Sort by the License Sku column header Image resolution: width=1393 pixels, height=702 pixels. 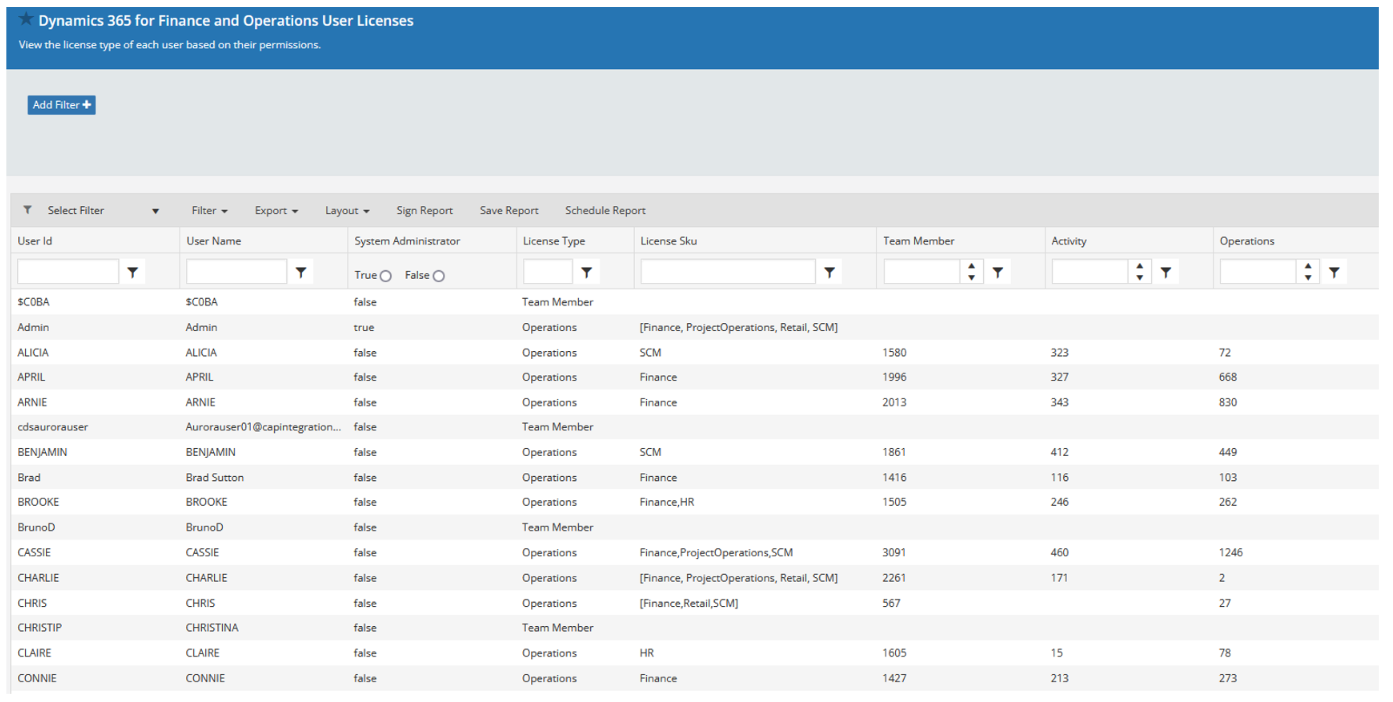(x=668, y=241)
